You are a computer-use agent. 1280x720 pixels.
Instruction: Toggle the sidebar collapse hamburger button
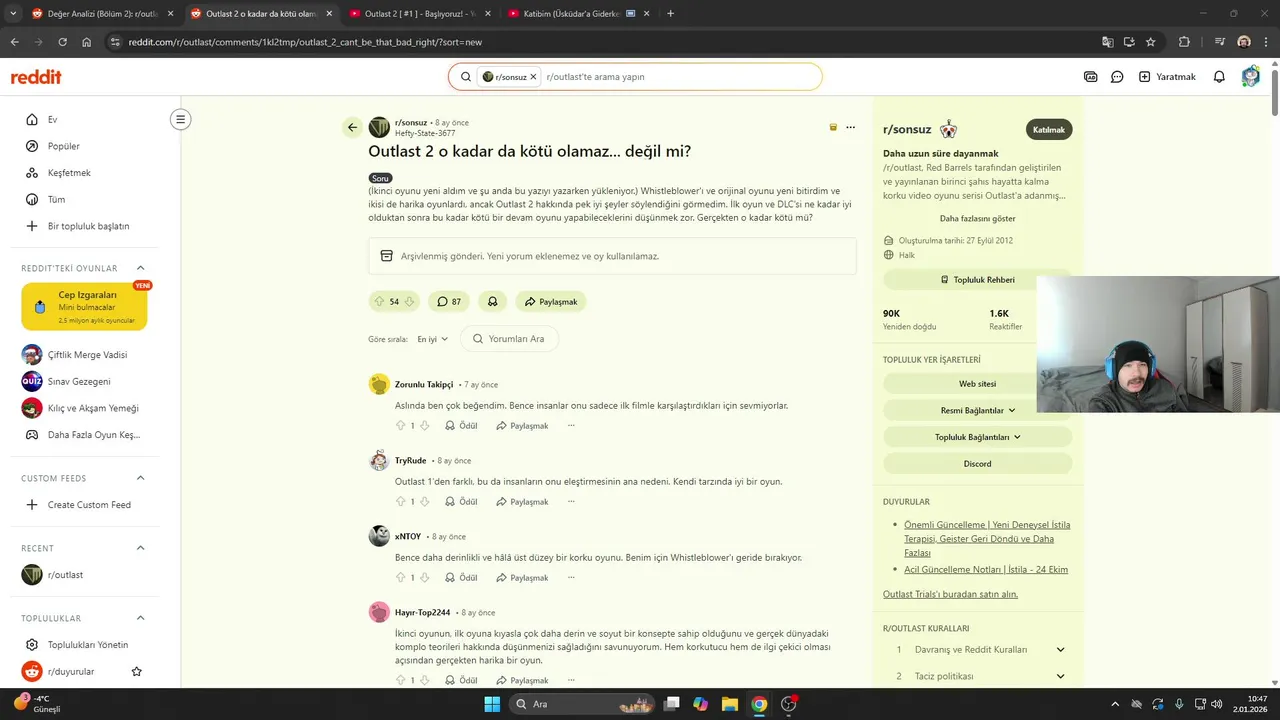click(180, 120)
